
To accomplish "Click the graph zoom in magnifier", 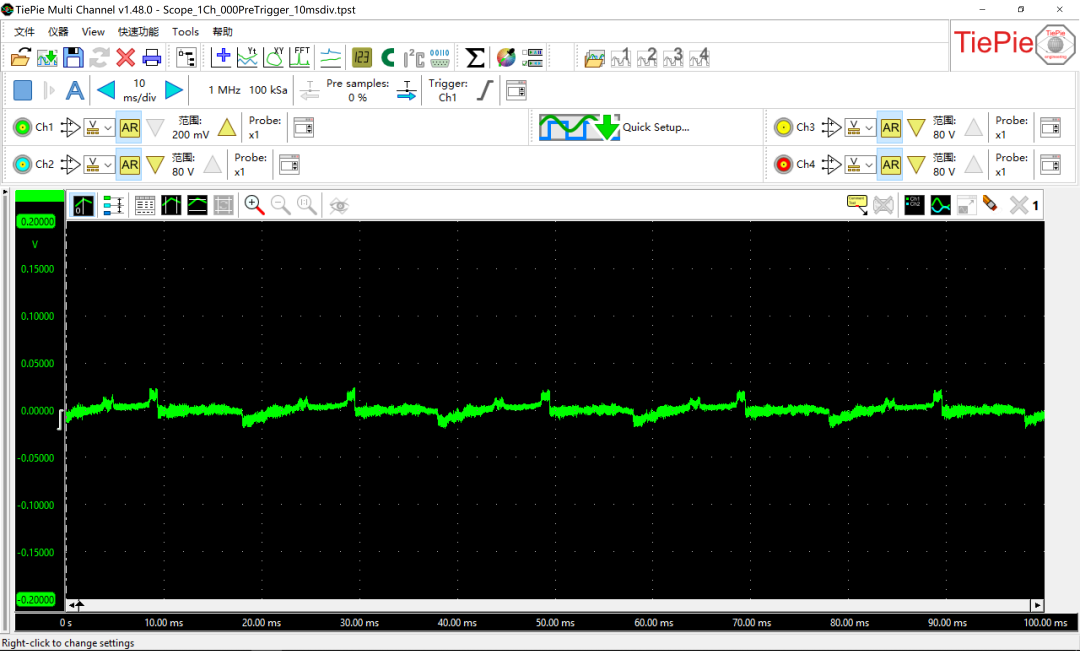I will 254,205.
